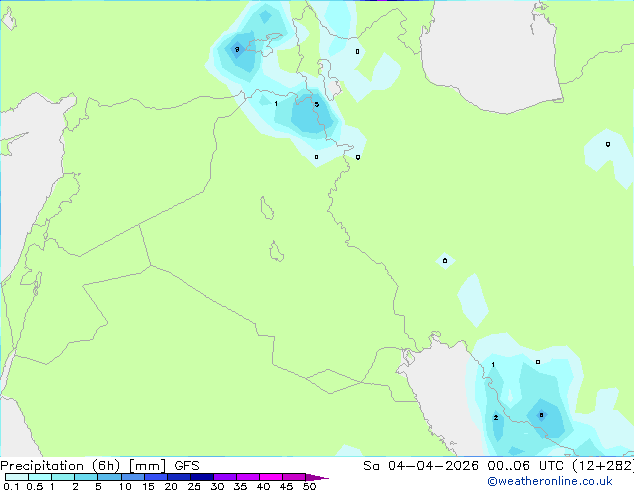Click the '30' legend scale label

click(217, 486)
